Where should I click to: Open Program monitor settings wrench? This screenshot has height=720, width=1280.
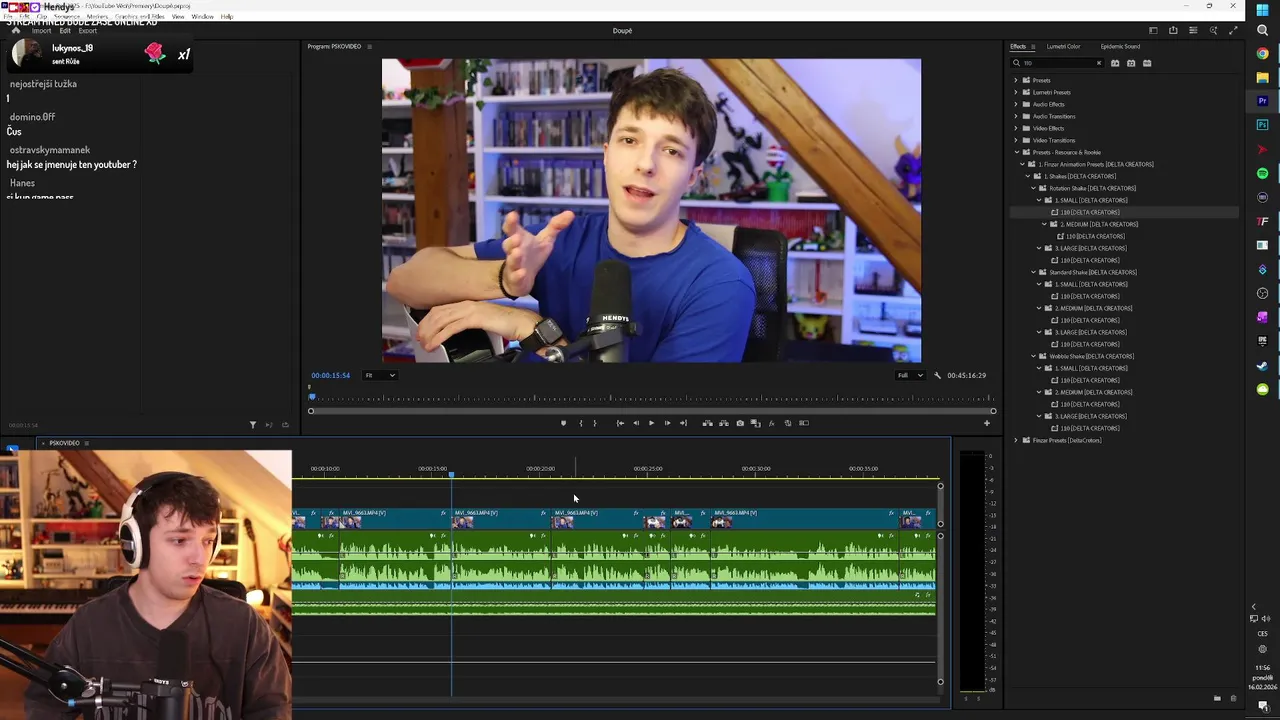click(937, 375)
